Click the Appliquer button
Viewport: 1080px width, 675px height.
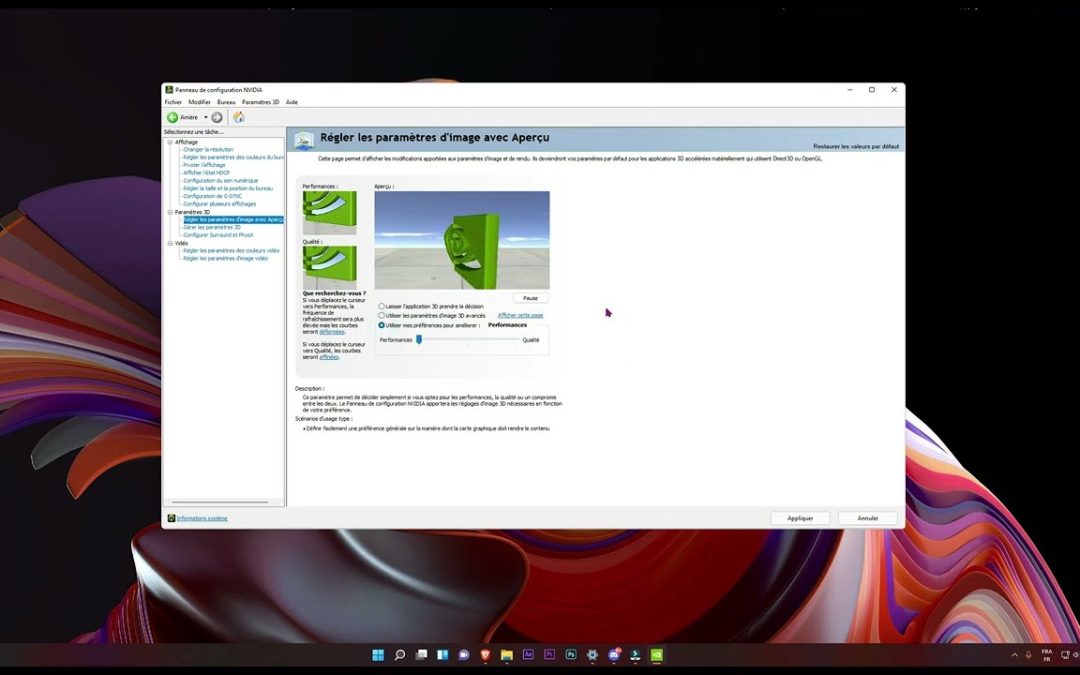(800, 518)
